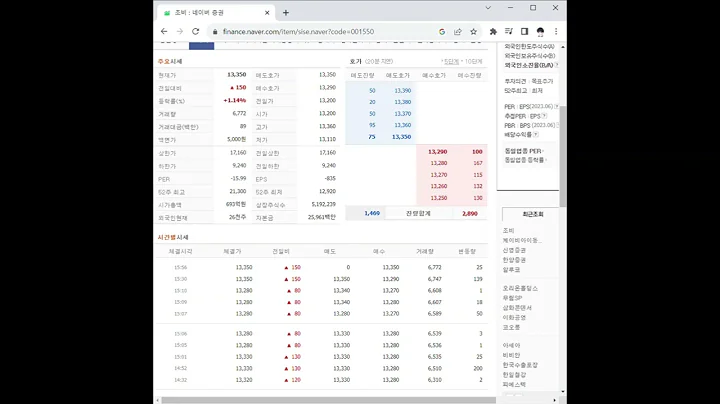
Task: Open 코오롱 in recently viewed list
Action: [511, 327]
